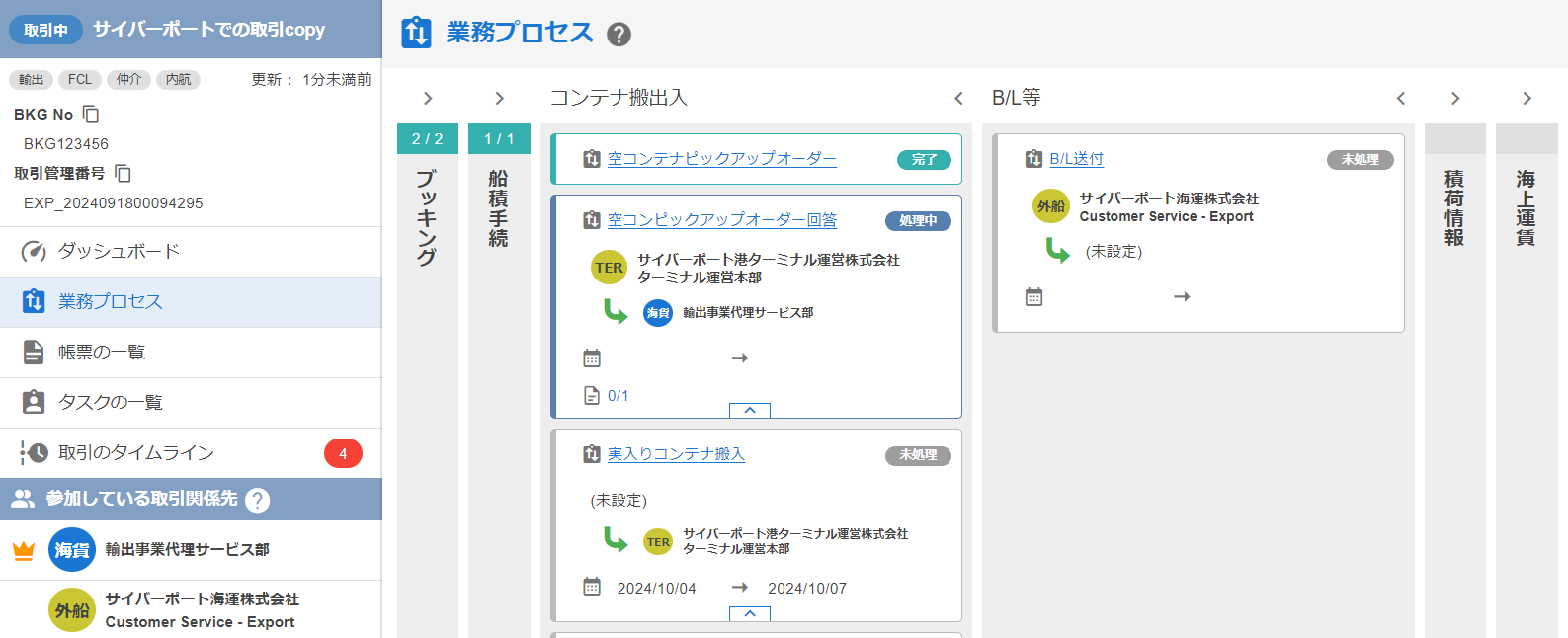Open the B/L送付 link
Viewport: 1568px width, 638px height.
(1076, 159)
